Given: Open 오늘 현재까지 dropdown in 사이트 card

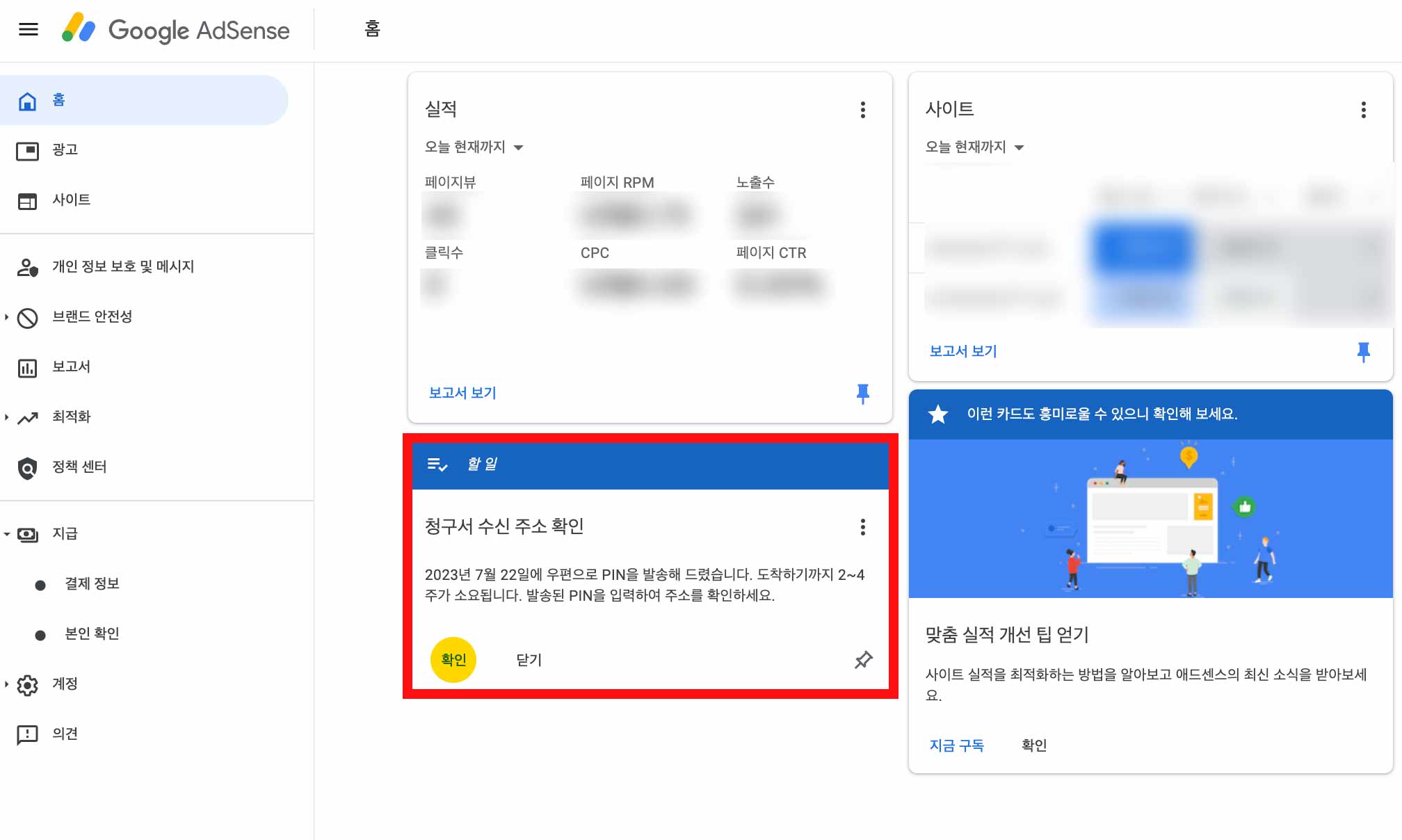Looking at the screenshot, I should click(x=974, y=147).
